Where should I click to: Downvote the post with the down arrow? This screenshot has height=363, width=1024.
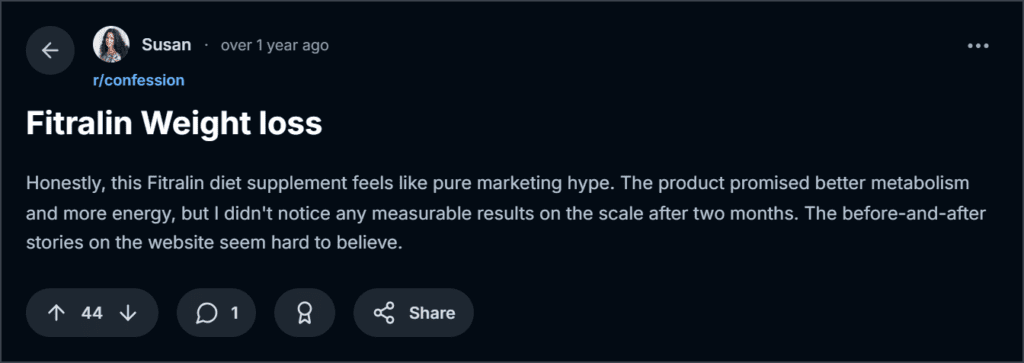point(128,313)
